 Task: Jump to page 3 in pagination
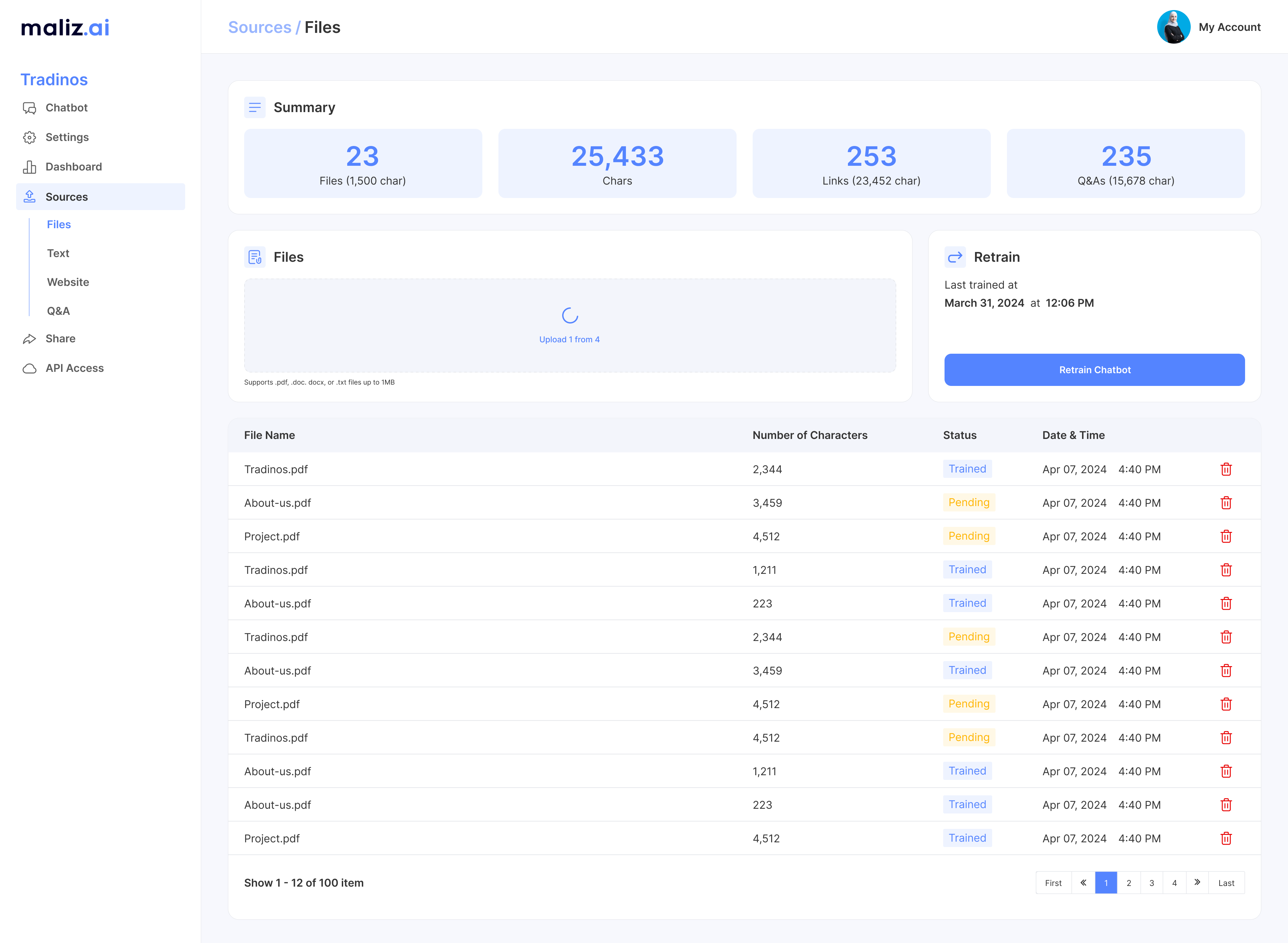[1151, 883]
